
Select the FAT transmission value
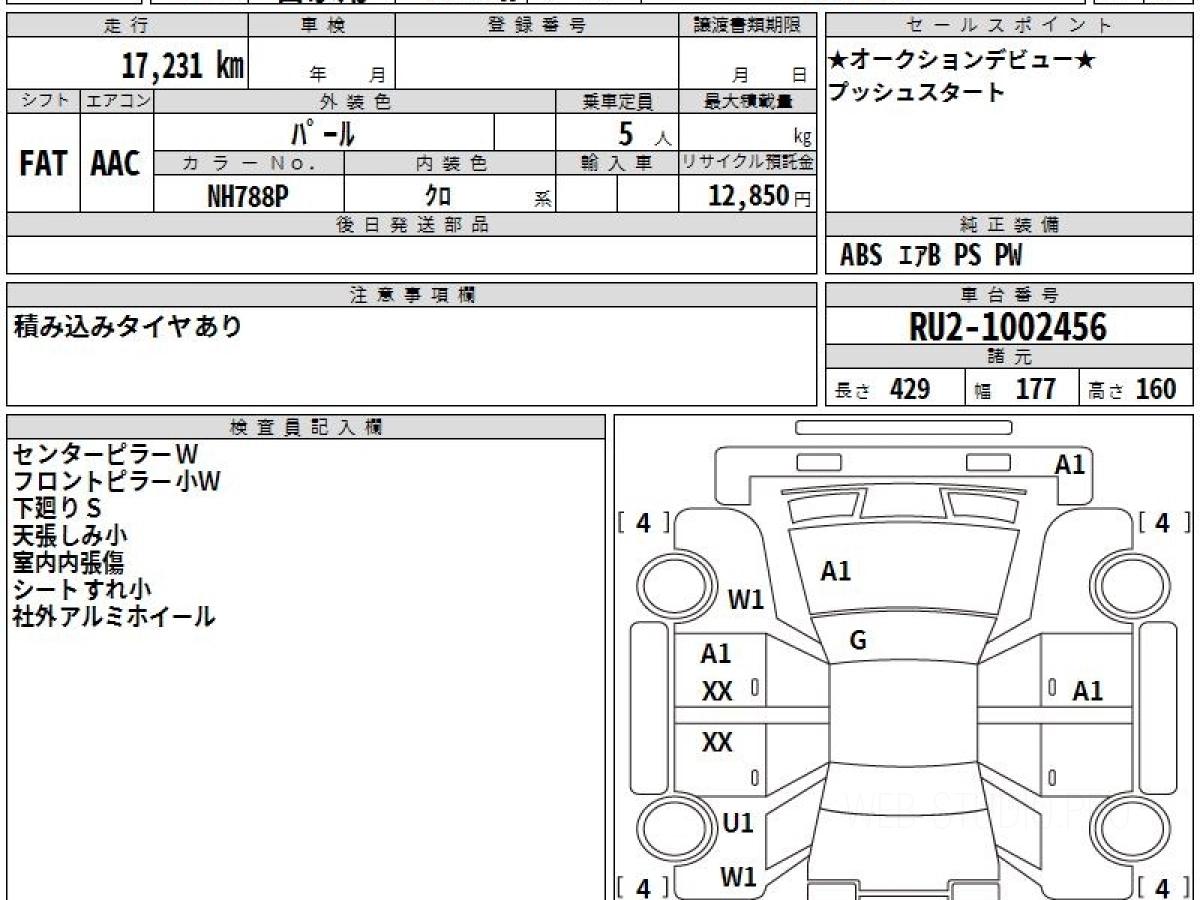coord(43,164)
